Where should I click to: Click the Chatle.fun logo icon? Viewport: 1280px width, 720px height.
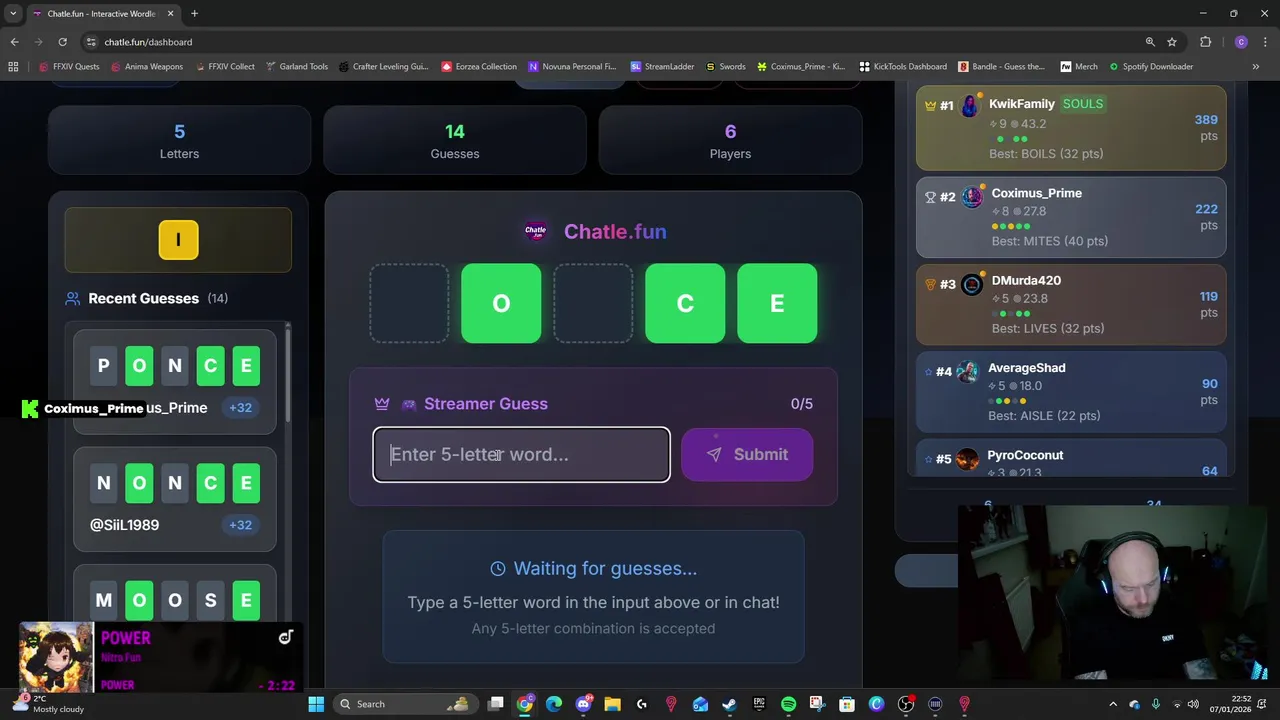point(536,231)
